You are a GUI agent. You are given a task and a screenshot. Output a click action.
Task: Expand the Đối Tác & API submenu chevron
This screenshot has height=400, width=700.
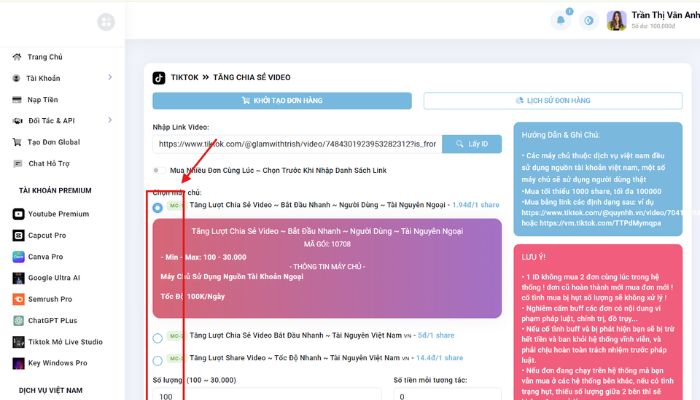pos(110,120)
